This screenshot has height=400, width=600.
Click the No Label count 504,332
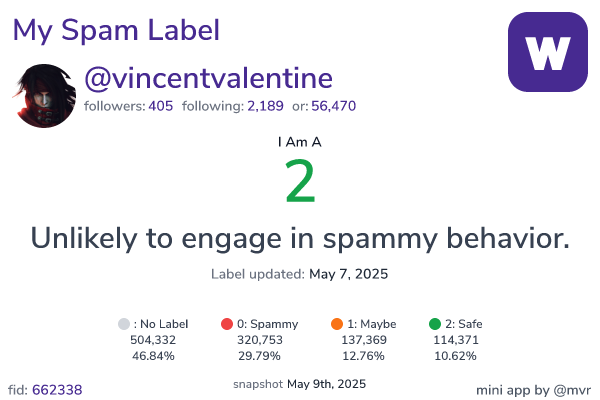click(153, 340)
